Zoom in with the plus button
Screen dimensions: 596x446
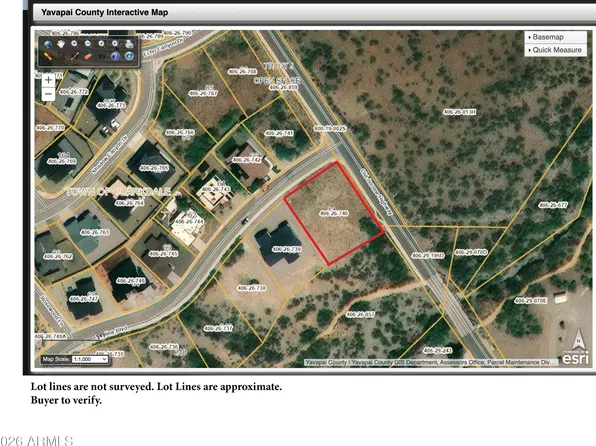click(x=48, y=80)
